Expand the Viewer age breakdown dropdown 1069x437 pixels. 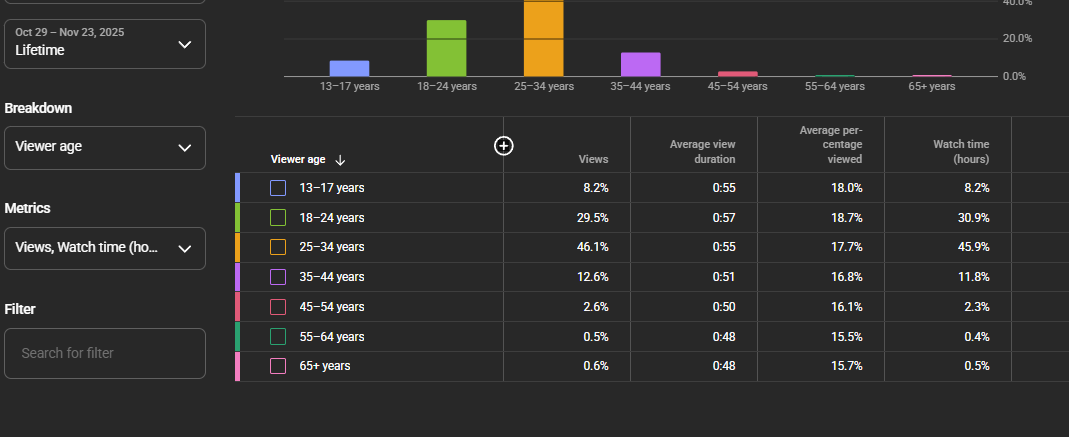[x=105, y=147]
